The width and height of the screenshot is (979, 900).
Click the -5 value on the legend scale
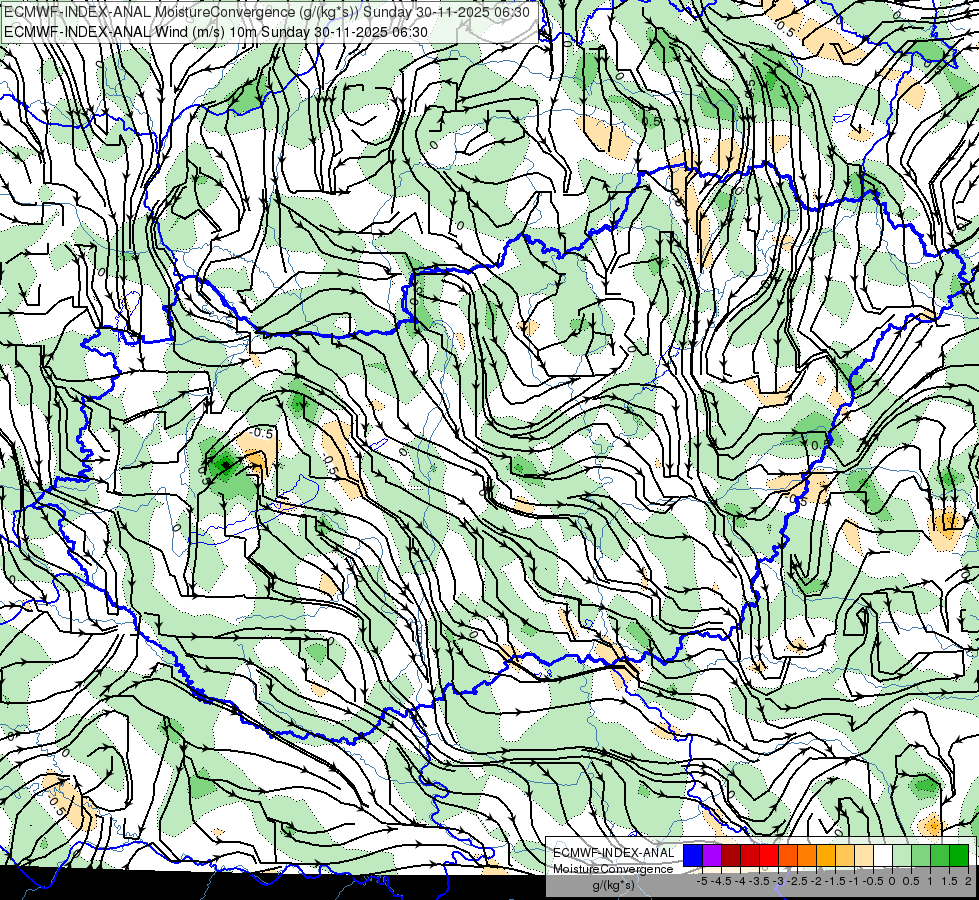tap(702, 881)
